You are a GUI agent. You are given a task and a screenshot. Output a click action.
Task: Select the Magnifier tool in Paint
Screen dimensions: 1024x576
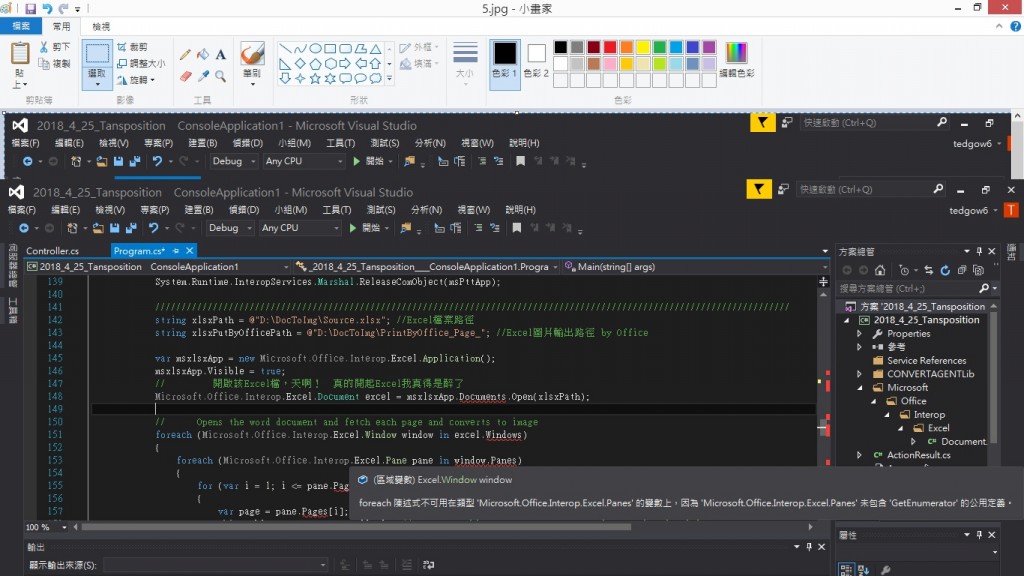click(x=221, y=76)
